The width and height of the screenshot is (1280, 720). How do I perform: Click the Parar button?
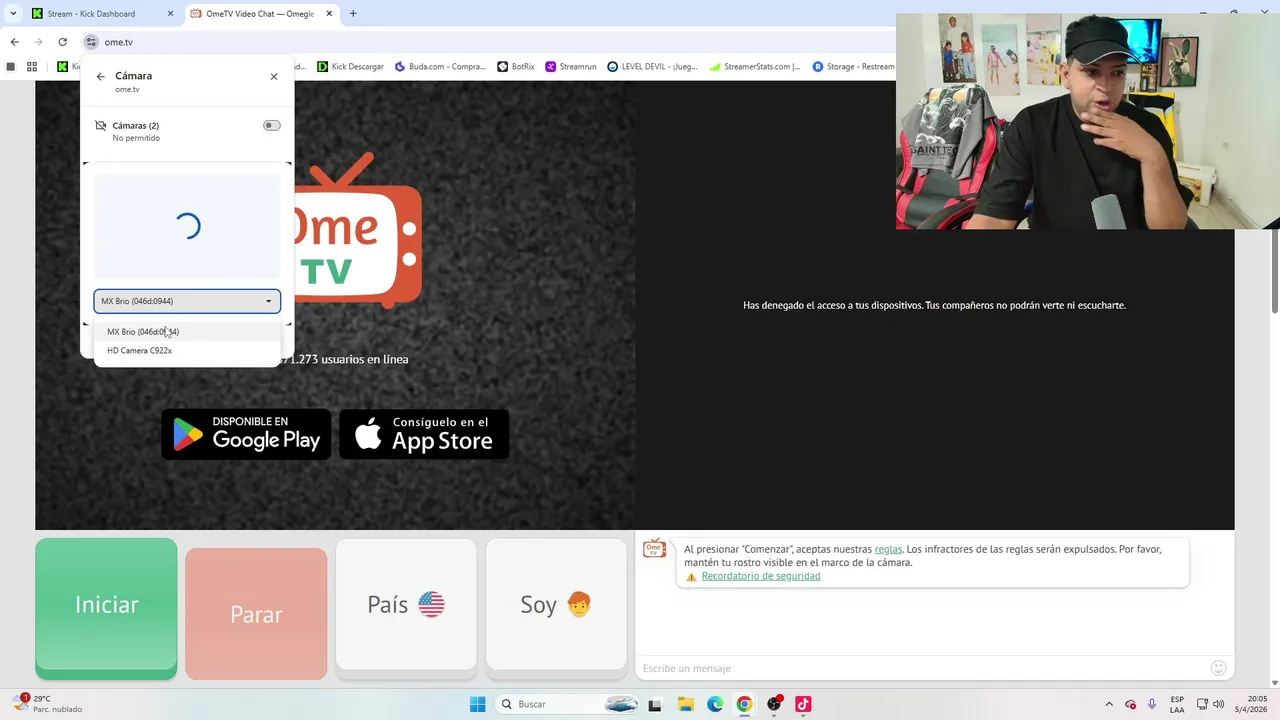point(256,614)
